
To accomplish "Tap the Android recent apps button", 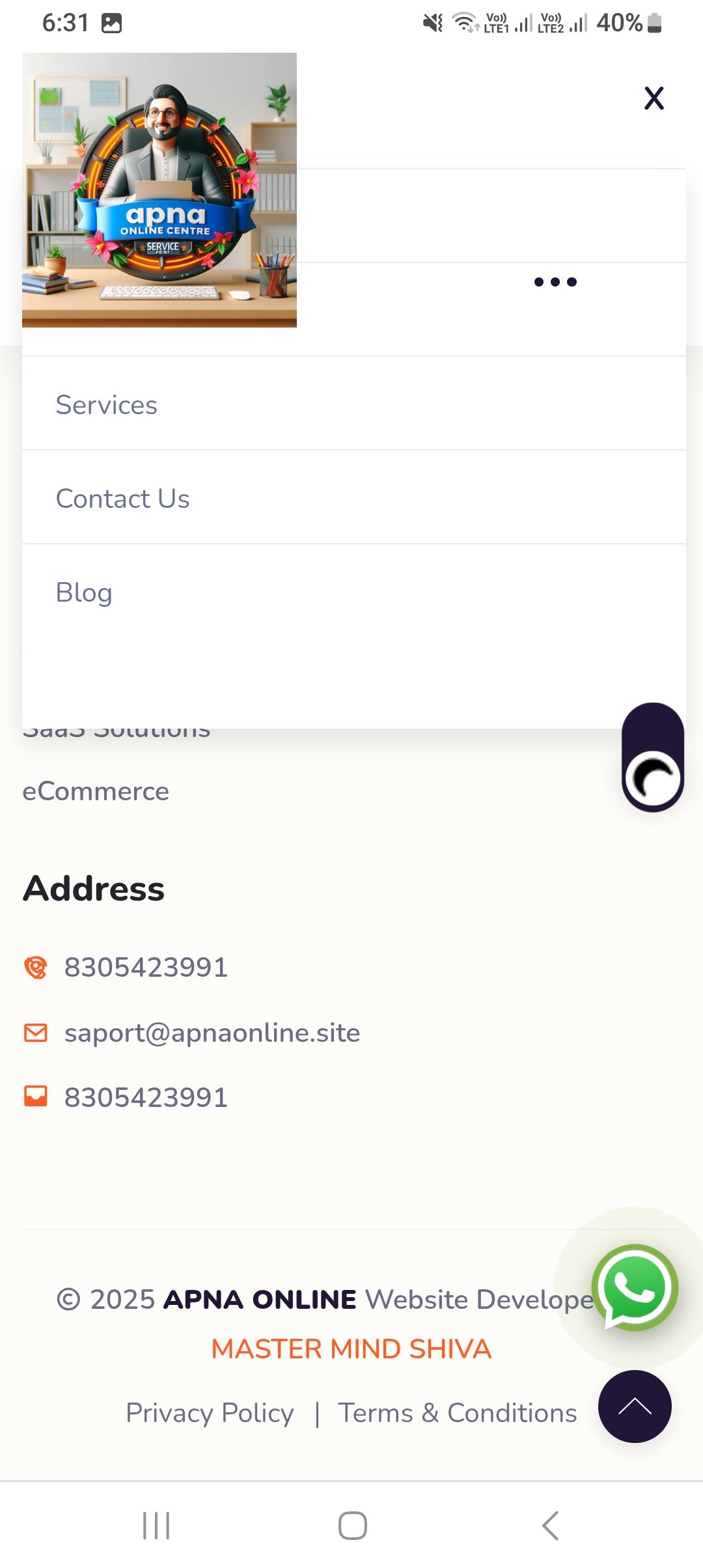I will tap(156, 1526).
